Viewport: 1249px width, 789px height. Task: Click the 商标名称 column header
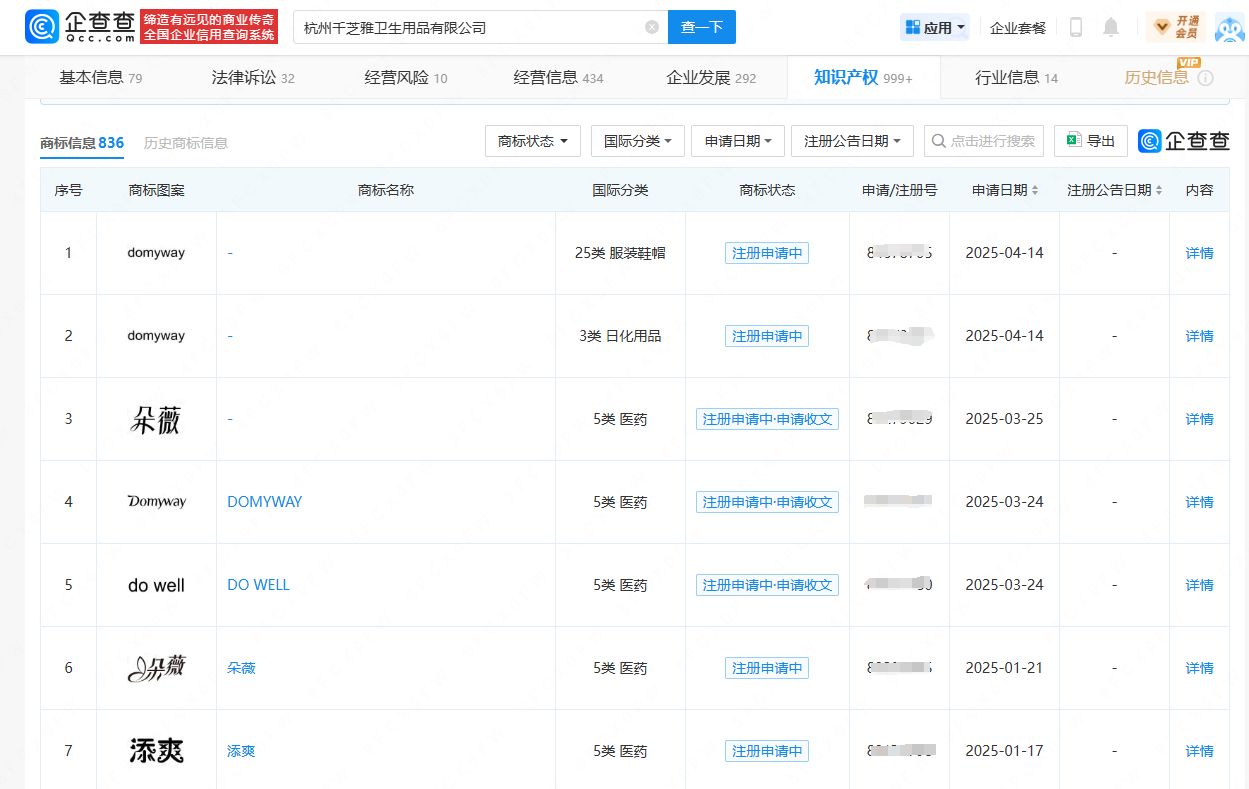point(386,190)
